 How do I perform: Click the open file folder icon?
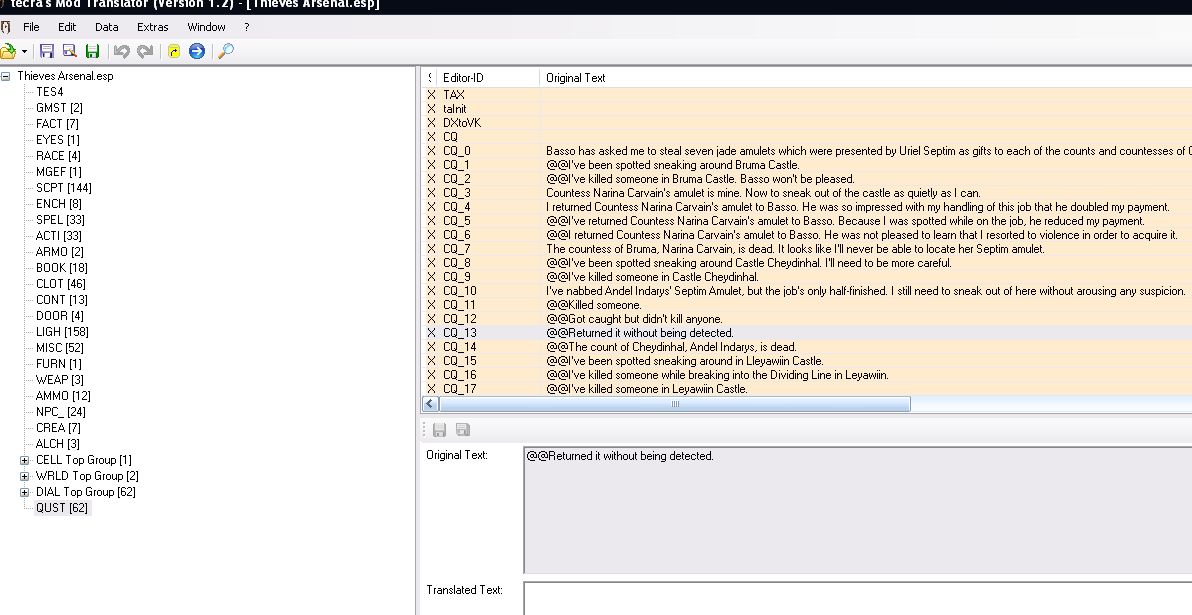8,51
